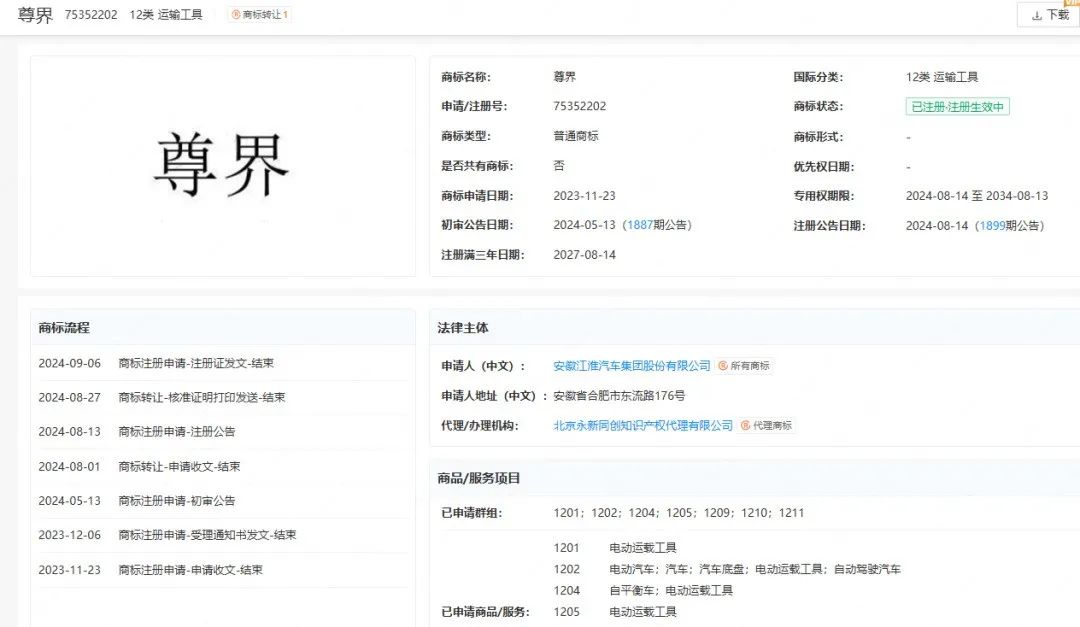
Task: Click the 2027-08-14 three-year date value
Action: pyautogui.click(x=584, y=255)
